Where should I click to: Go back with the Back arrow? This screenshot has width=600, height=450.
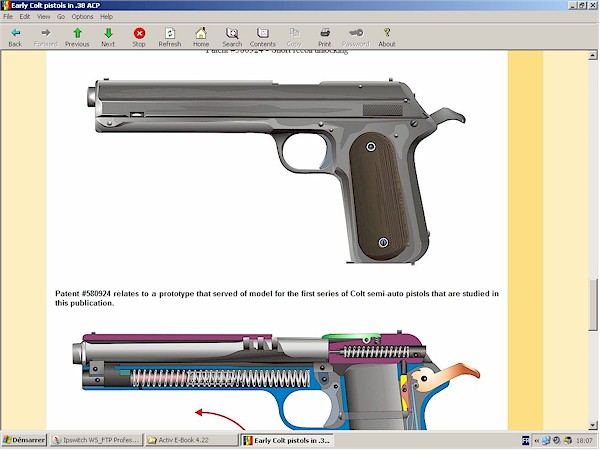(15, 37)
